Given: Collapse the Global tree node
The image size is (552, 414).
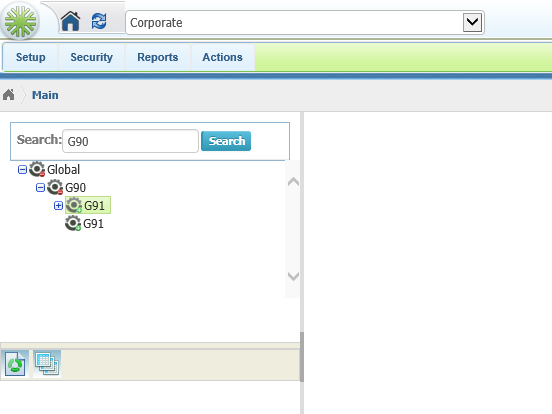Looking at the screenshot, I should pos(22,170).
